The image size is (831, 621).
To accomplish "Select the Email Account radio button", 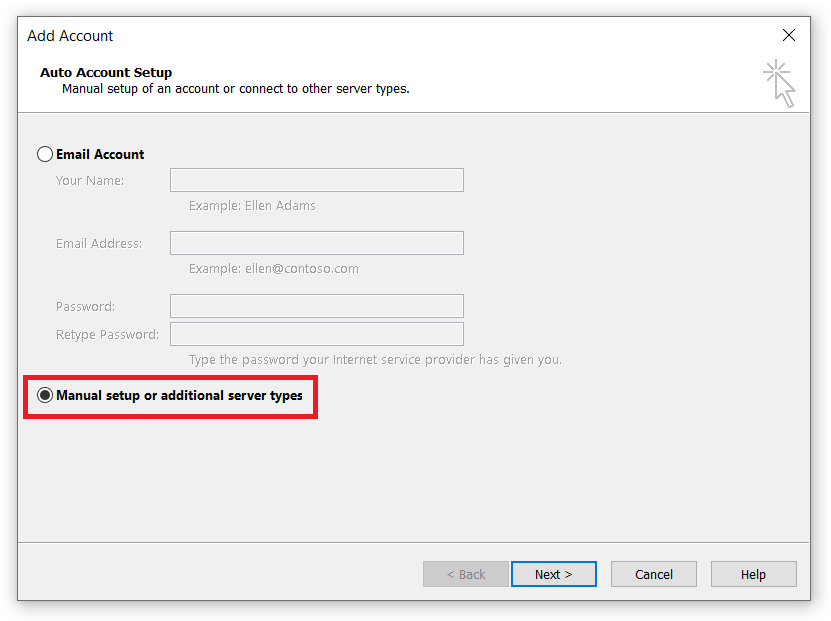I will [x=45, y=154].
